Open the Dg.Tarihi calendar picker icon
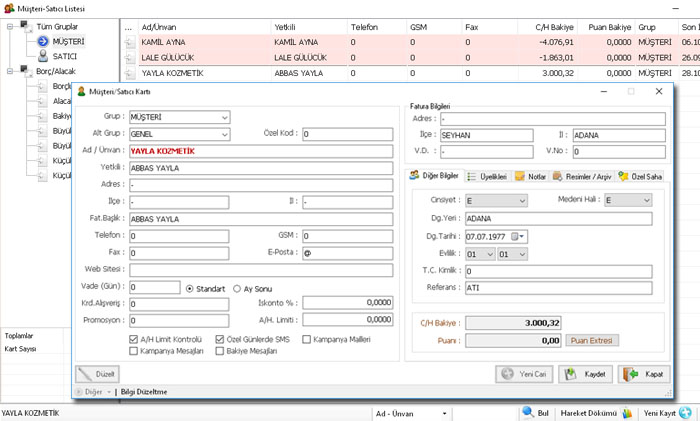 pos(517,237)
